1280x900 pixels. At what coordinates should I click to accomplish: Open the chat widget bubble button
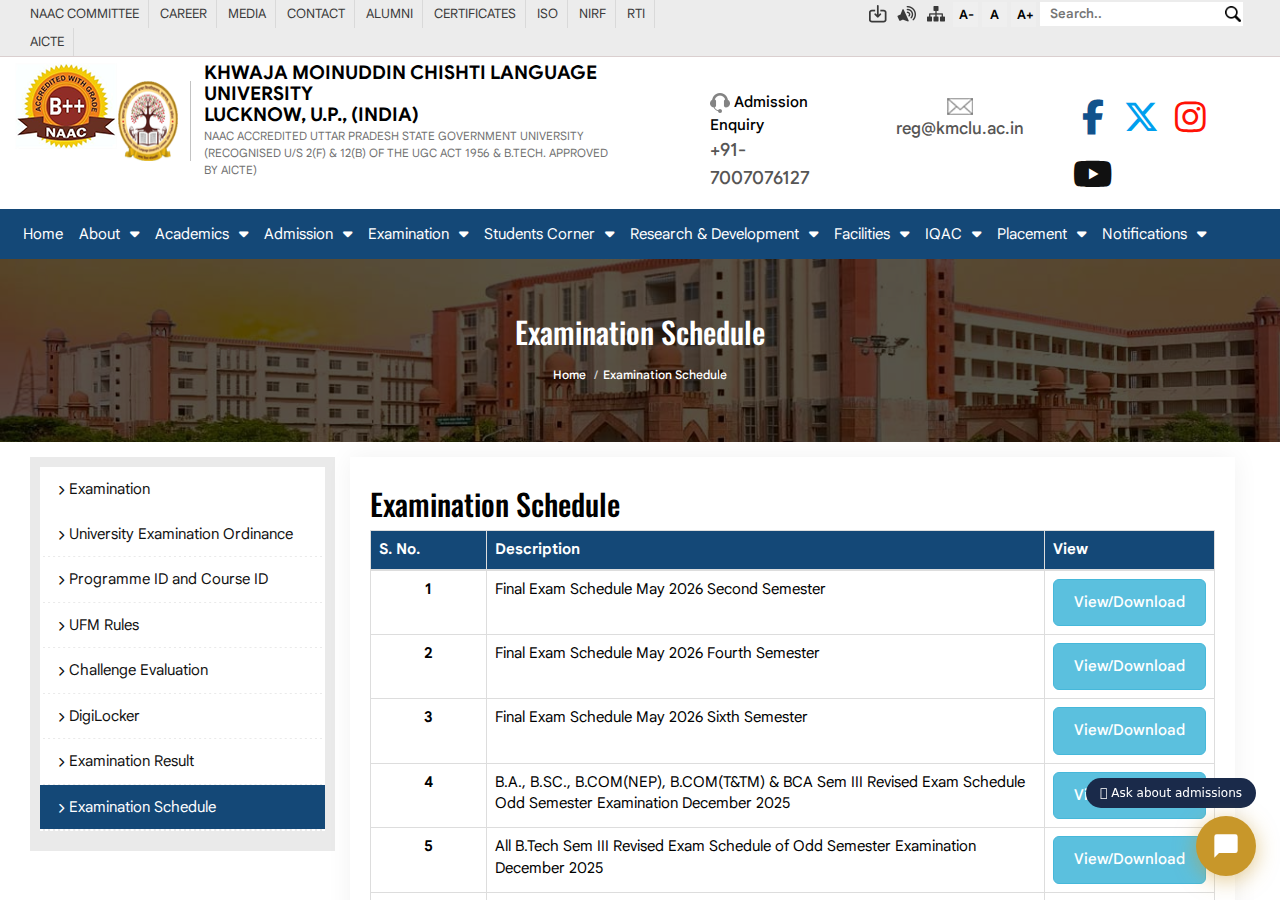tap(1226, 846)
